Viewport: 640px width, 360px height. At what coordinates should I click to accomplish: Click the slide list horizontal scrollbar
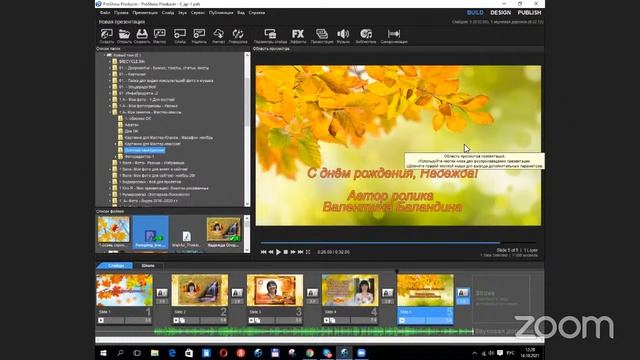tap(319, 340)
